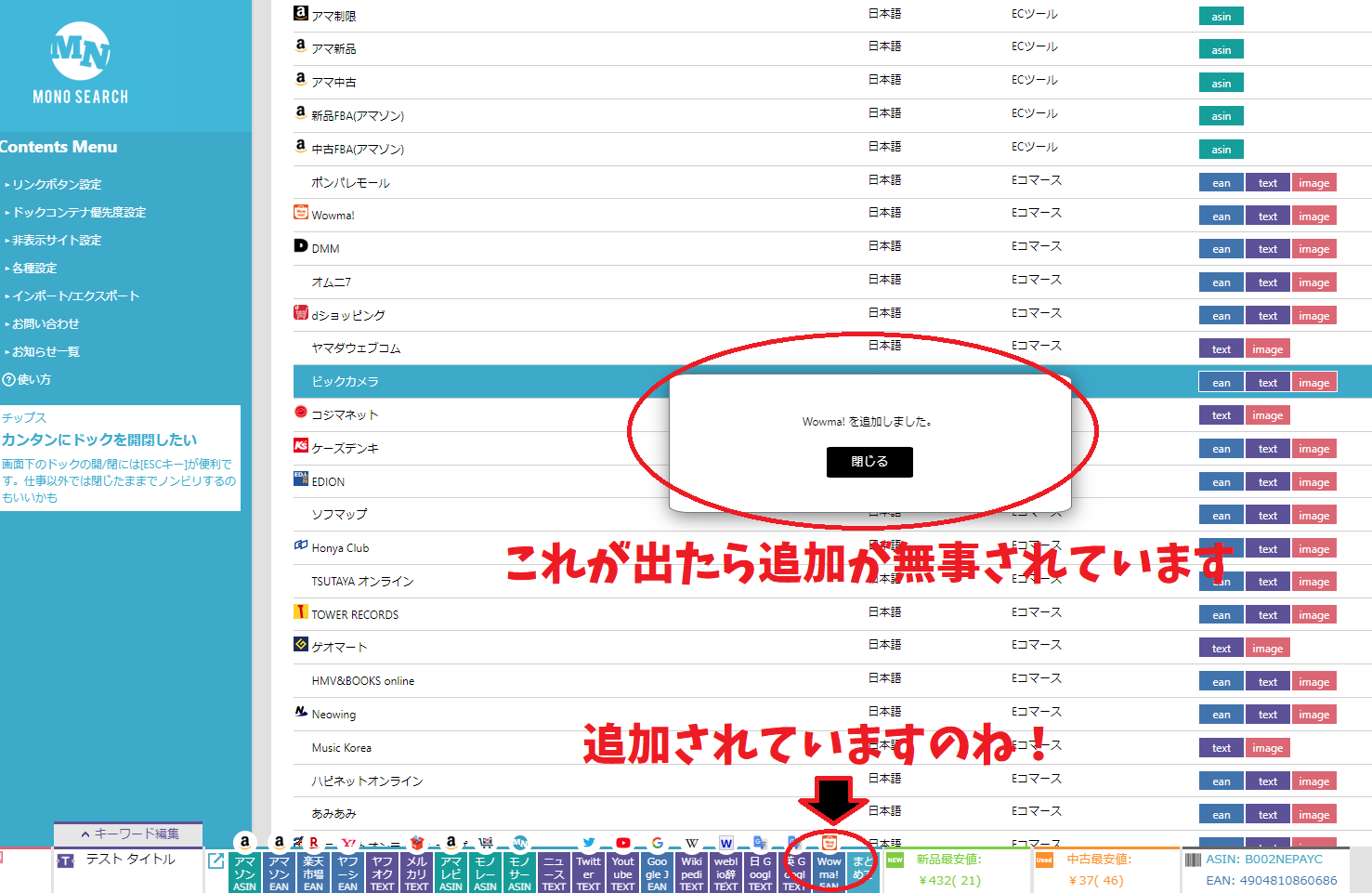
Task: Open Yahoo Auctions TEXT dock button
Action: (382, 873)
